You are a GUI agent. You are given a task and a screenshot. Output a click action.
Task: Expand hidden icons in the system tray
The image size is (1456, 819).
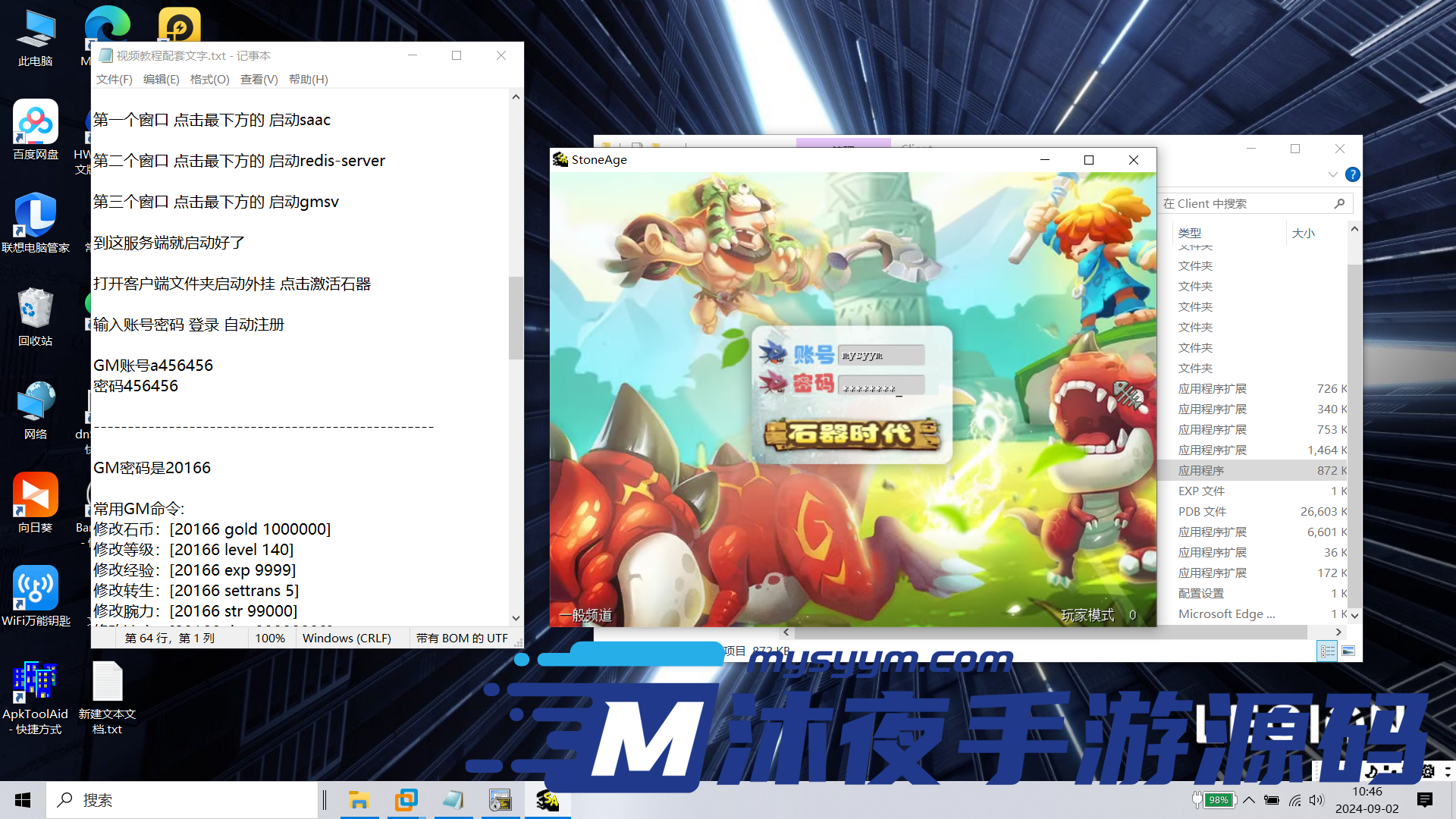coord(1249,799)
